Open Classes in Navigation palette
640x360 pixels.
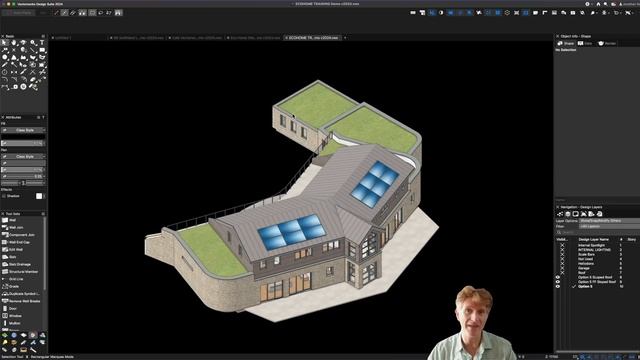point(560,214)
